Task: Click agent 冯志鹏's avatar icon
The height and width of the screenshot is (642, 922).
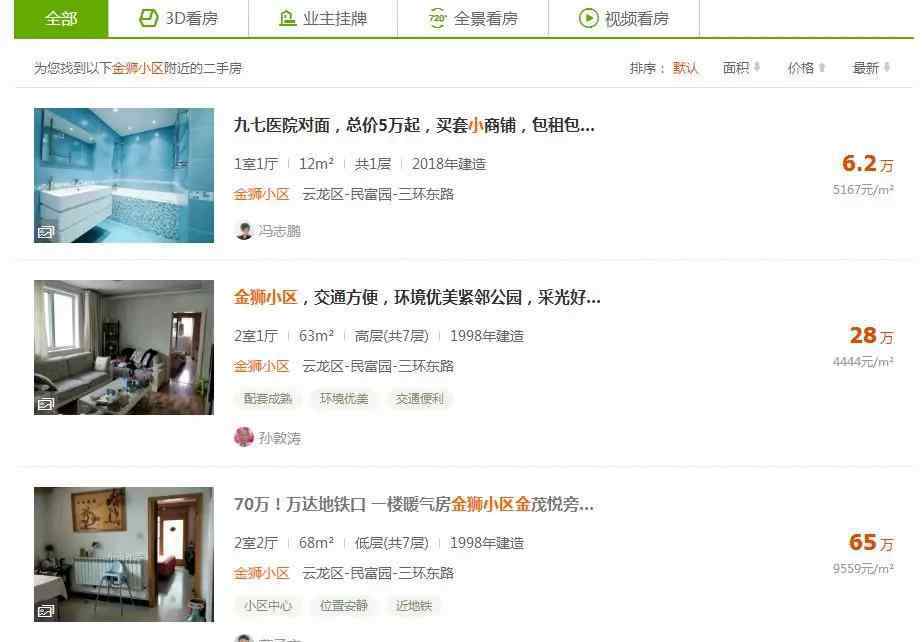Action: point(243,231)
